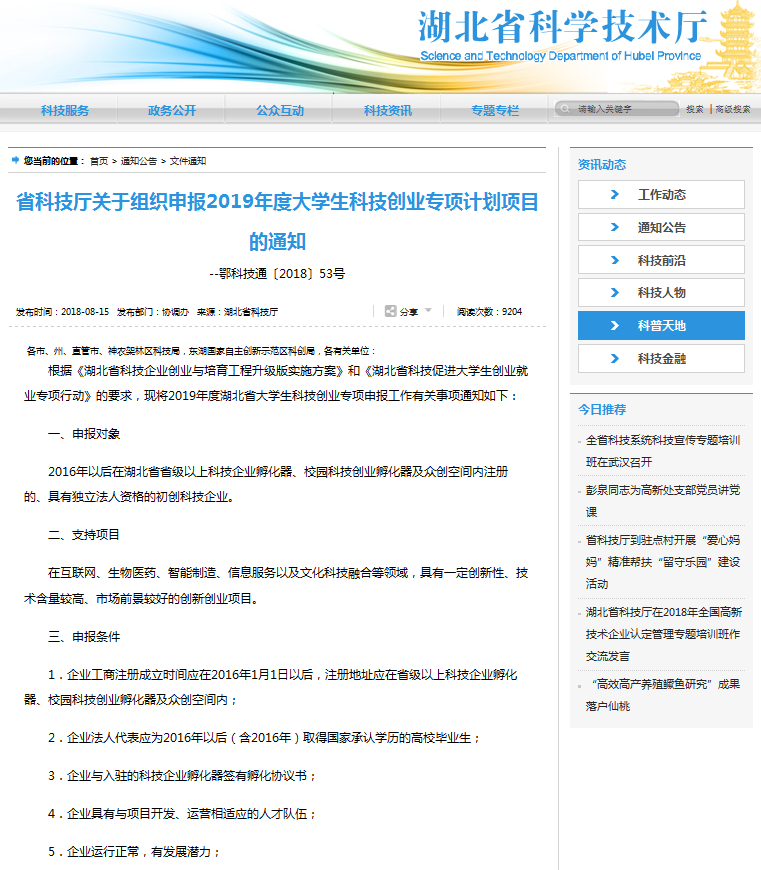Click the 今日推荐 sidebar heading

602,409
